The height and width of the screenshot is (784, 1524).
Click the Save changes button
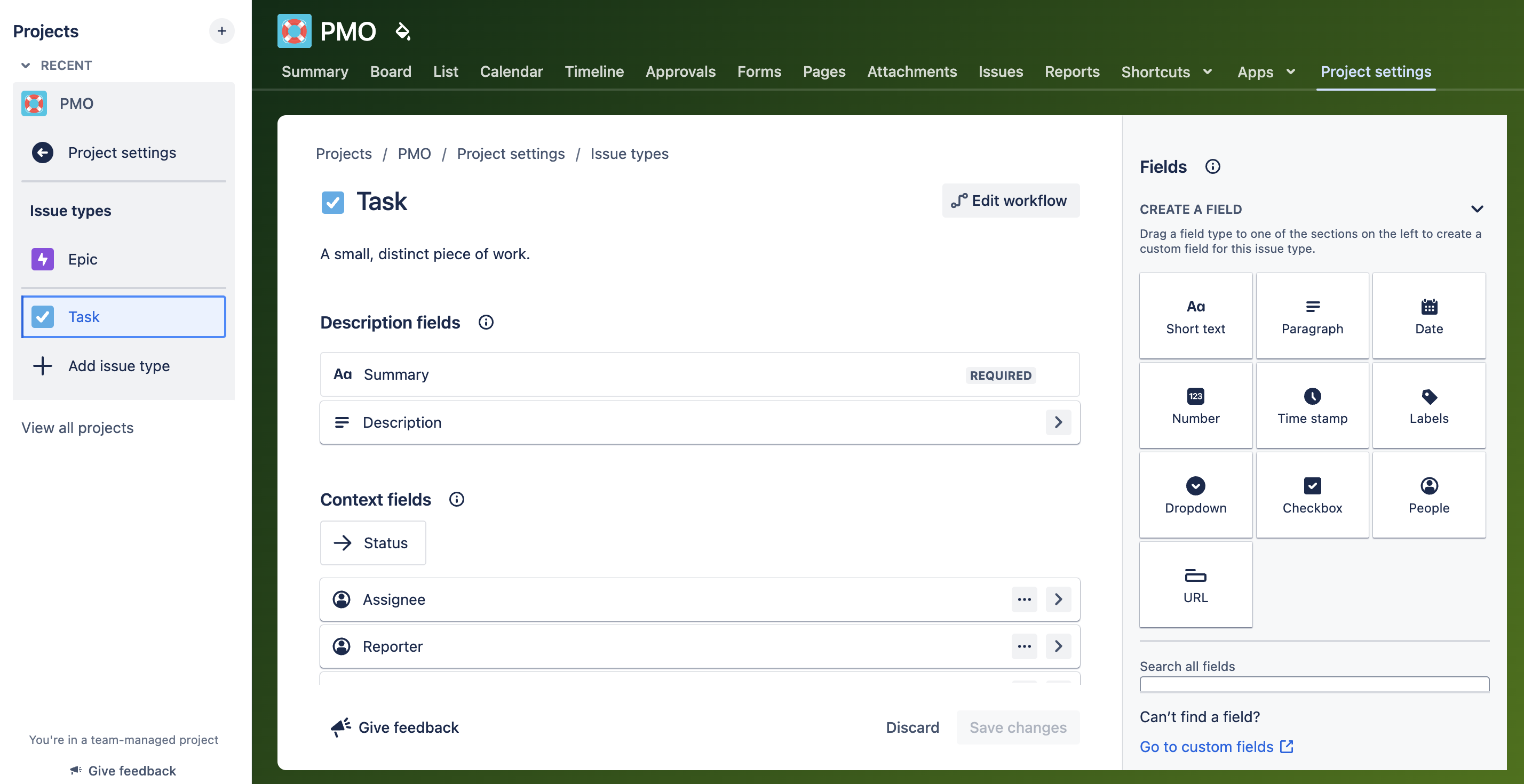point(1018,727)
